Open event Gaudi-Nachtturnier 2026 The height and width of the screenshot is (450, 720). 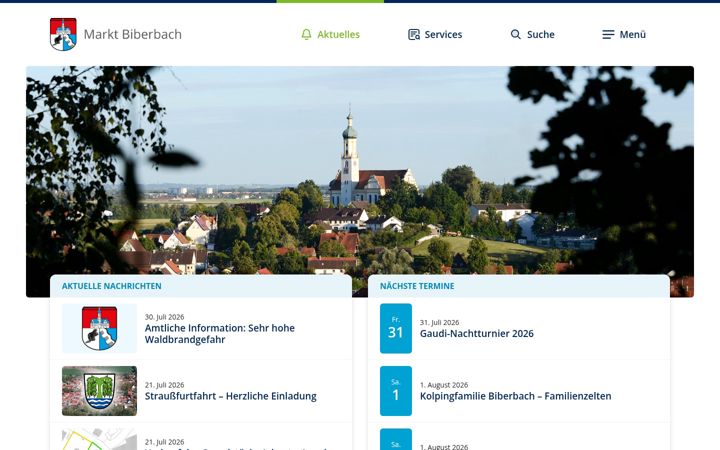pyautogui.click(x=477, y=333)
